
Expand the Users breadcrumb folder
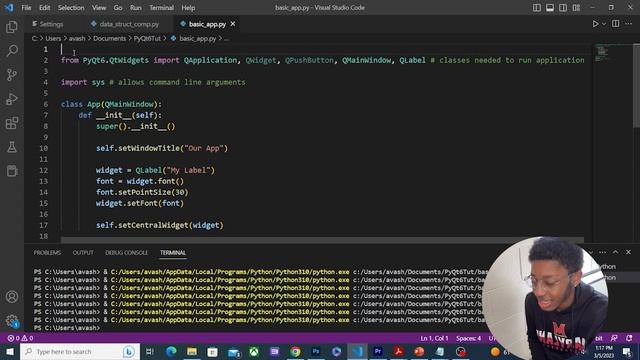(53, 38)
